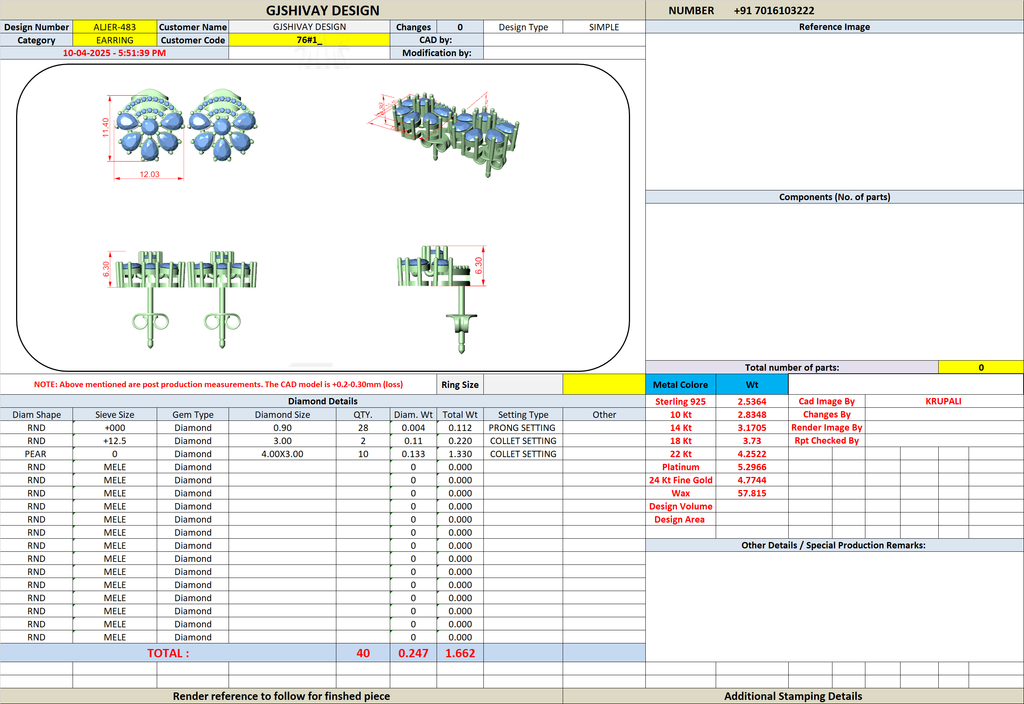Select the grand total weight 1.662
1024x704 pixels.
[460, 653]
